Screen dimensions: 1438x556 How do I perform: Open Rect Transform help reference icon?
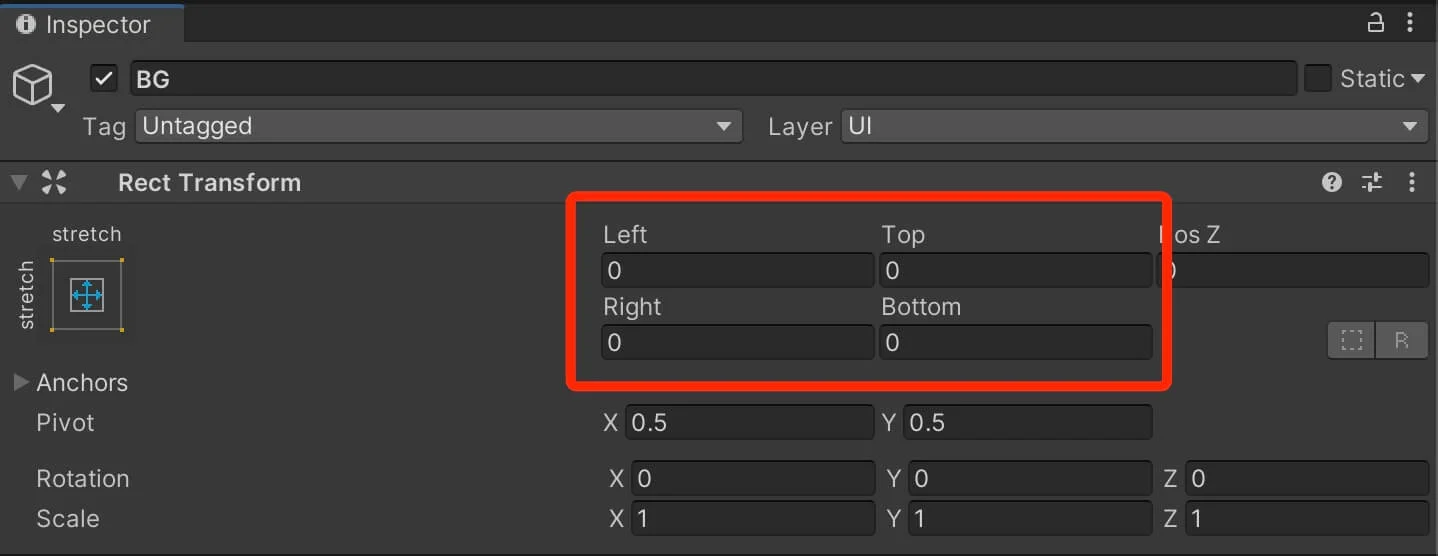tap(1332, 182)
